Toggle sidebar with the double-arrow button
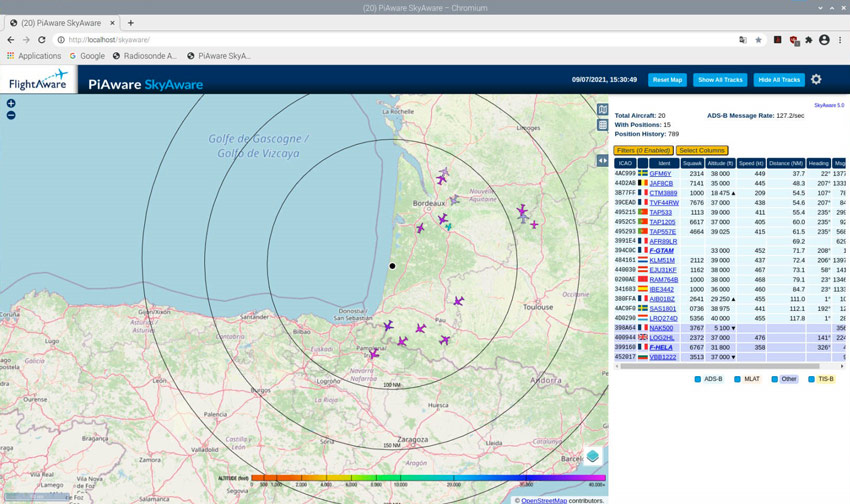Viewport: 850px width, 504px height. 602,160
